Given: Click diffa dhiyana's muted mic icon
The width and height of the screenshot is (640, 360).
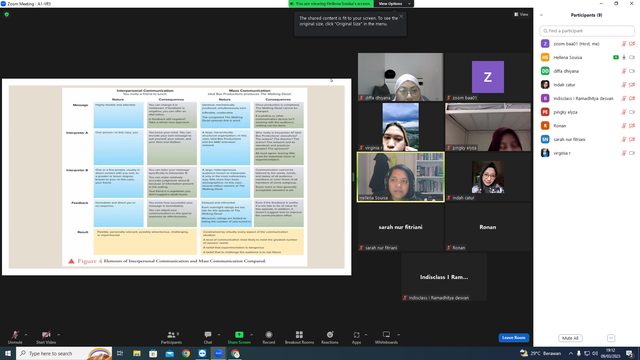Looking at the screenshot, I should (x=624, y=71).
